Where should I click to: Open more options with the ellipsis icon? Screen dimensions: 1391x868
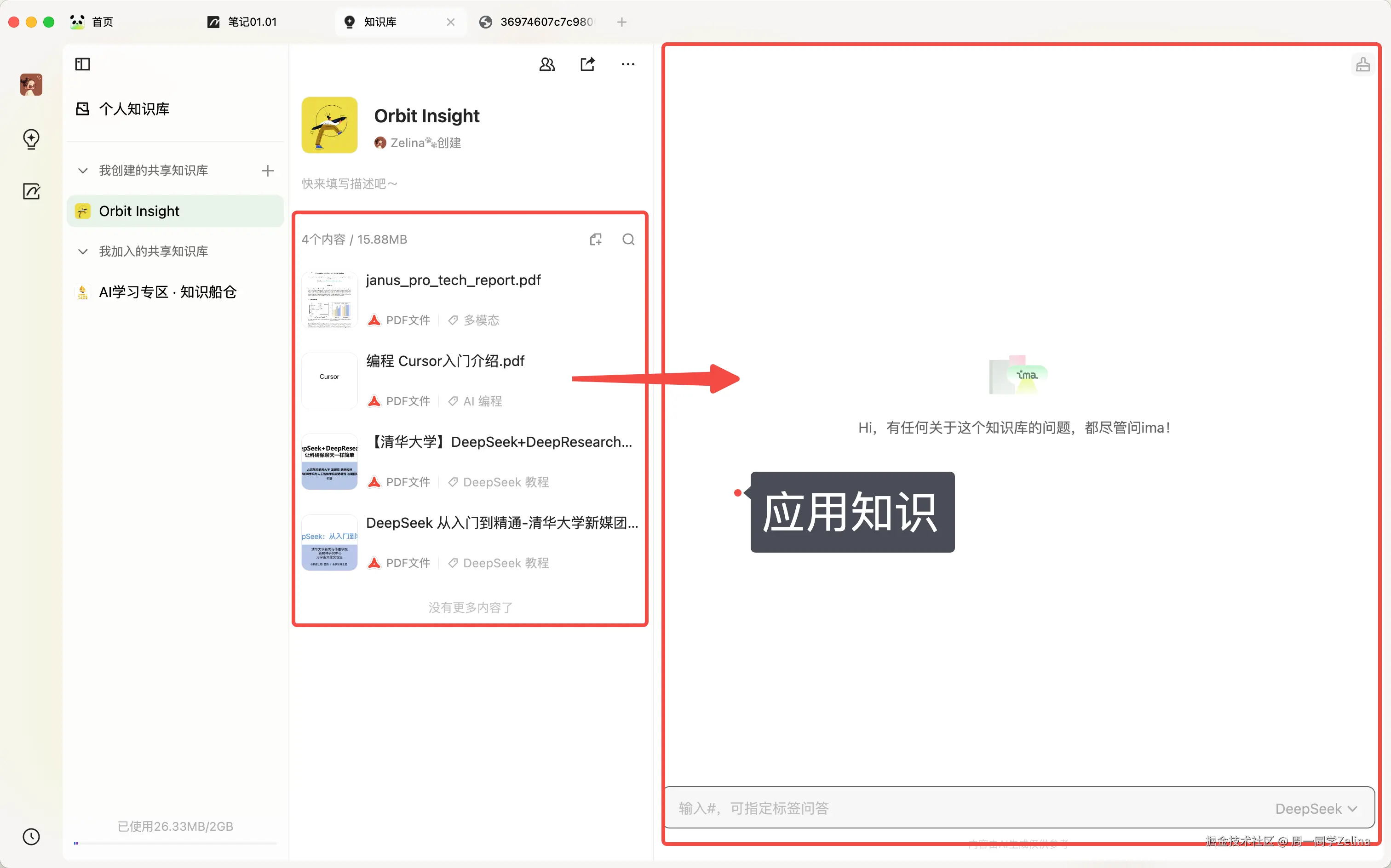tap(627, 64)
